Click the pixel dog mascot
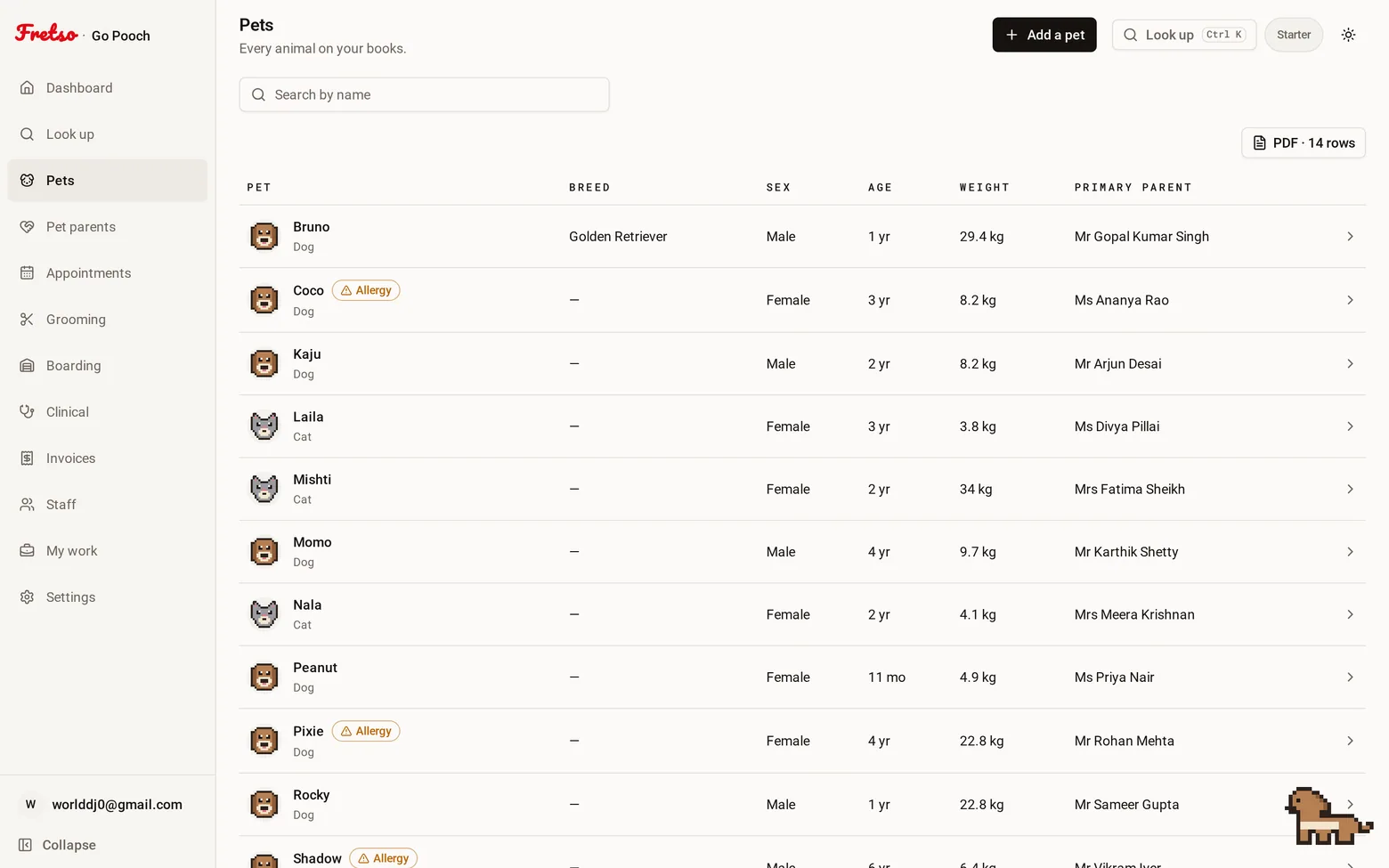Viewport: 1389px width, 868px height. point(1327,817)
